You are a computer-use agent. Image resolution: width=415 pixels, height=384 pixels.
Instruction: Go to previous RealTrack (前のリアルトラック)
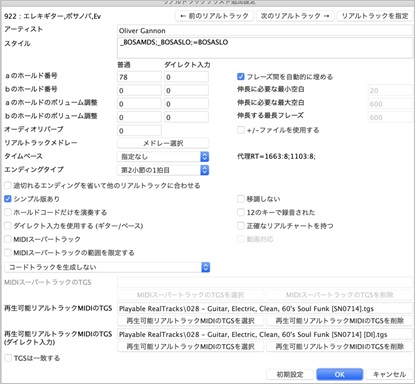click(x=214, y=16)
